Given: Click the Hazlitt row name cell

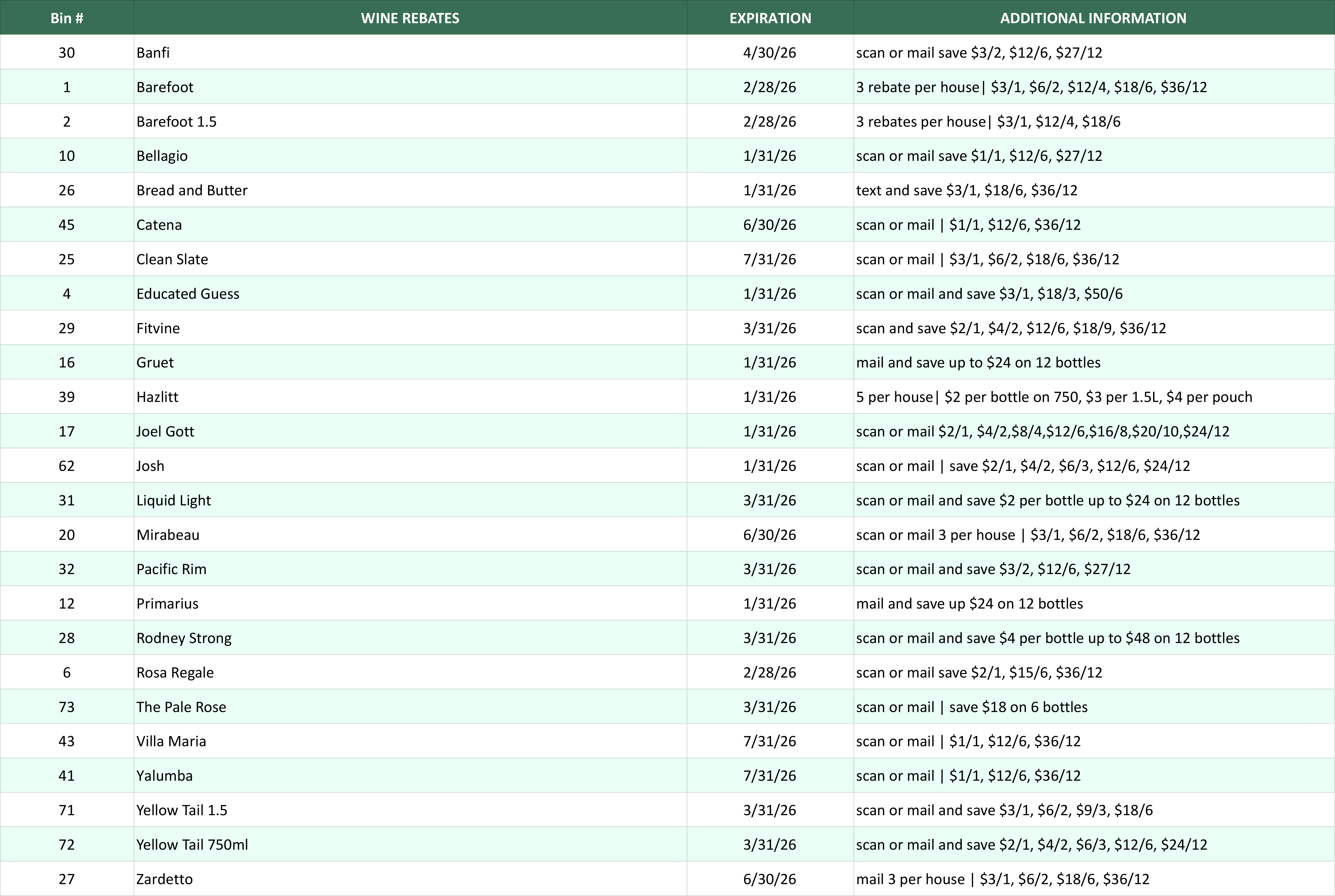Looking at the screenshot, I should 158,397.
